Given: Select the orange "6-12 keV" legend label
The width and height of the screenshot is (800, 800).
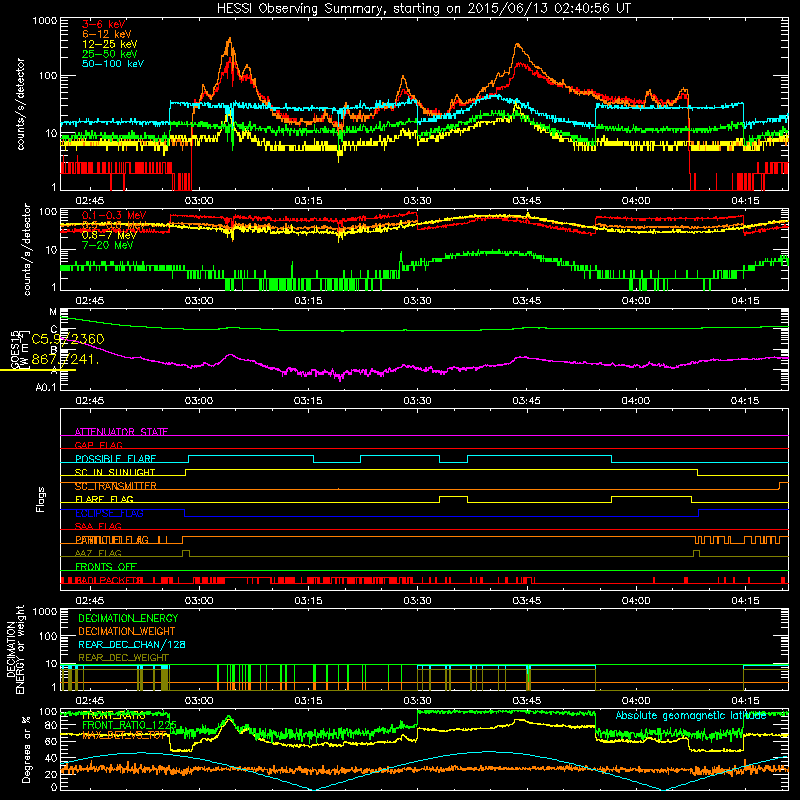Looking at the screenshot, I should click(x=107, y=34).
